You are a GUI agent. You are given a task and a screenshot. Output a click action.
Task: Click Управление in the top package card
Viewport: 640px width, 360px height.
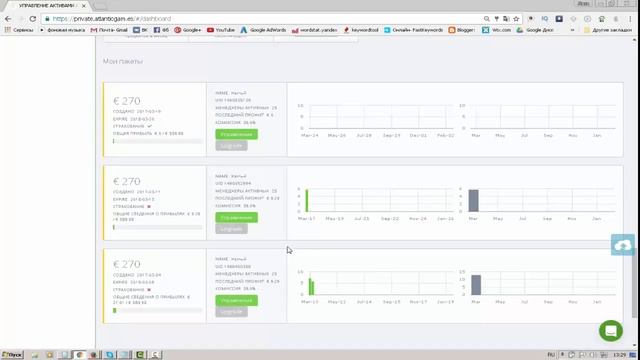236,134
